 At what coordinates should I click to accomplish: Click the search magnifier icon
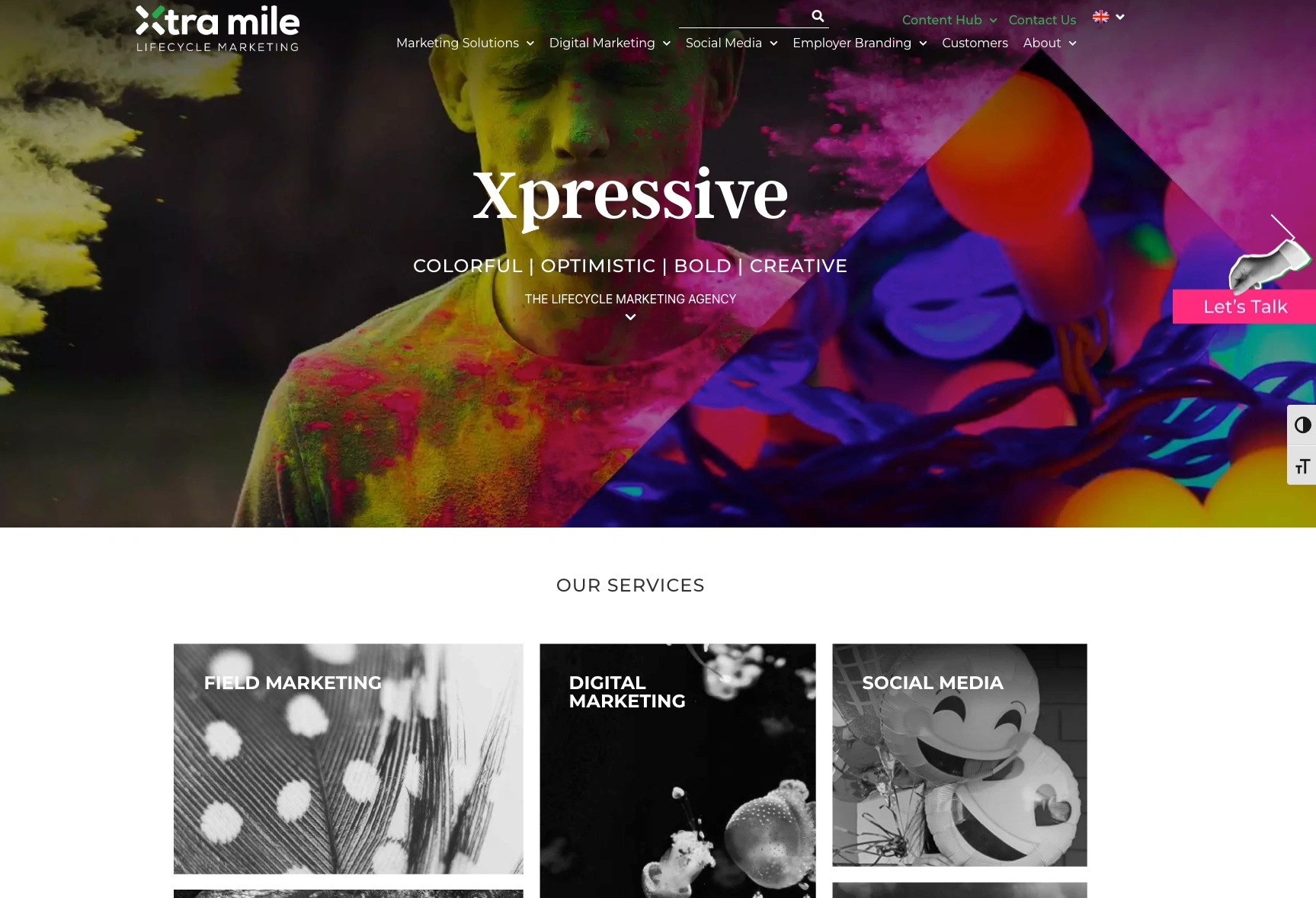click(x=818, y=16)
